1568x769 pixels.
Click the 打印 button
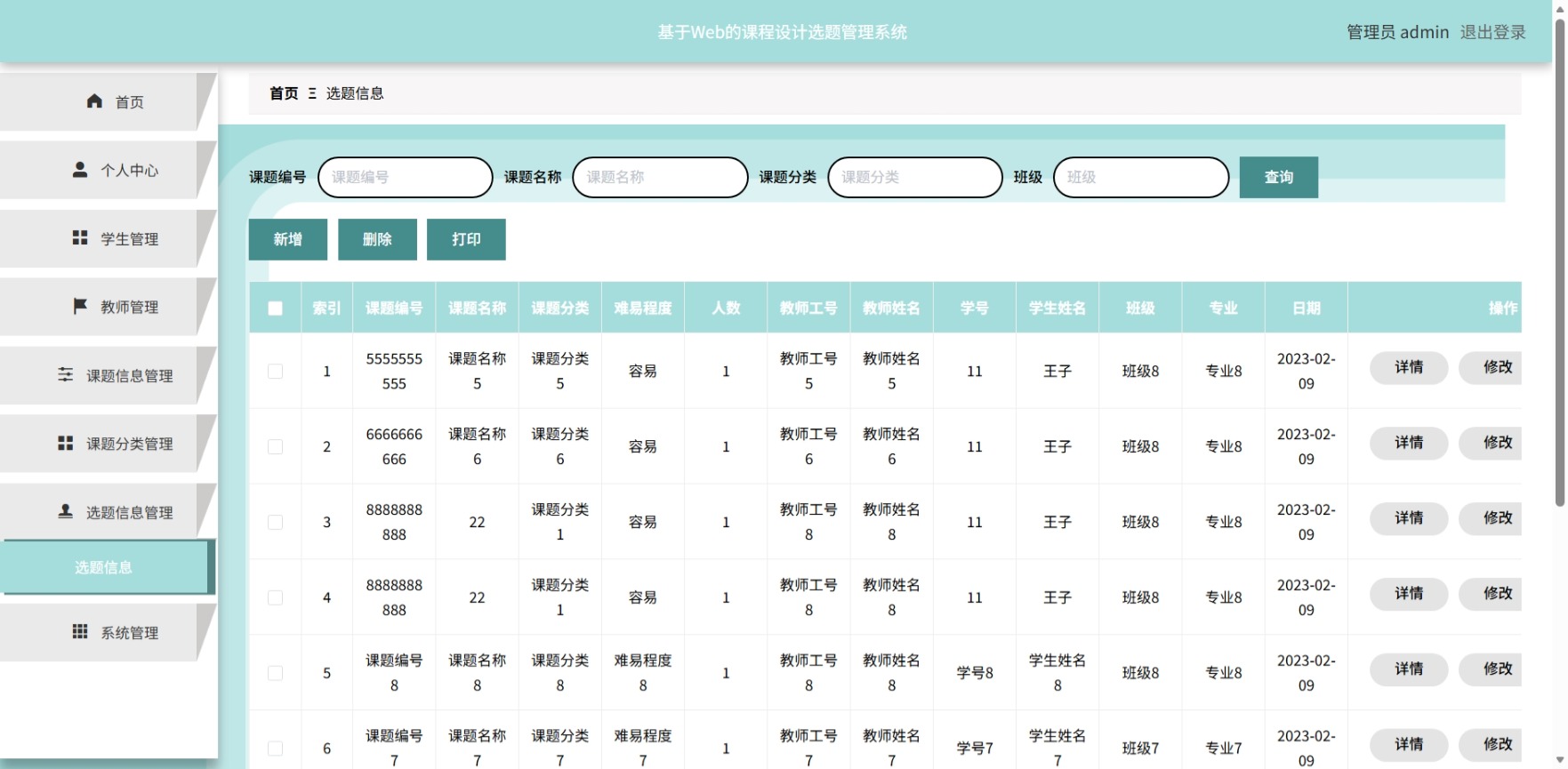point(466,239)
